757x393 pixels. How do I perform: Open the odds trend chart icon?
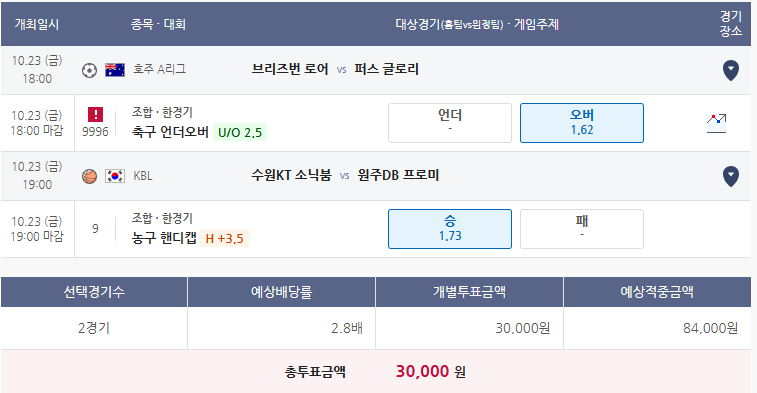[x=716, y=123]
